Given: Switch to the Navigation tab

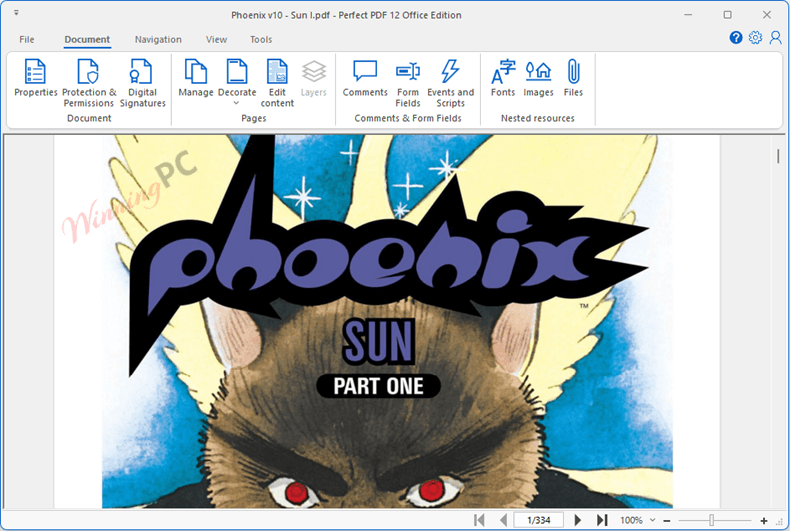Looking at the screenshot, I should 158,39.
